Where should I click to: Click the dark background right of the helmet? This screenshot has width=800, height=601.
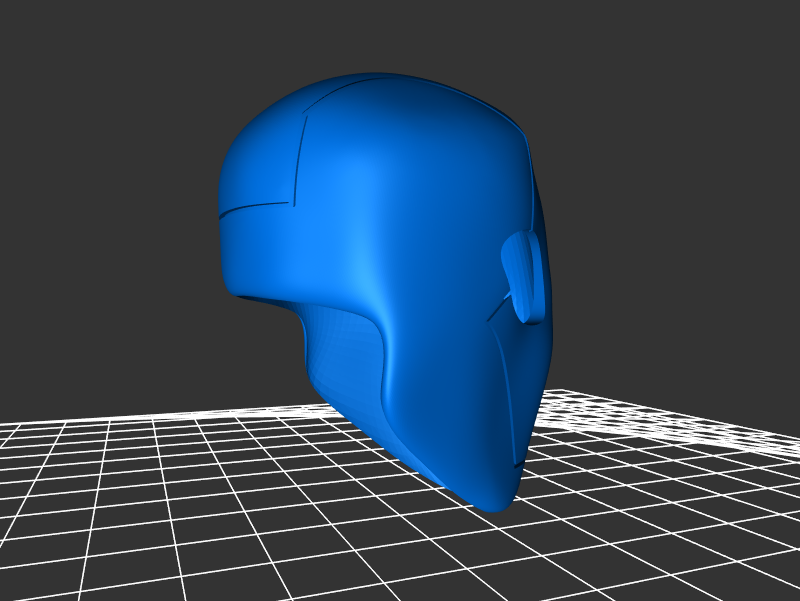point(680,250)
